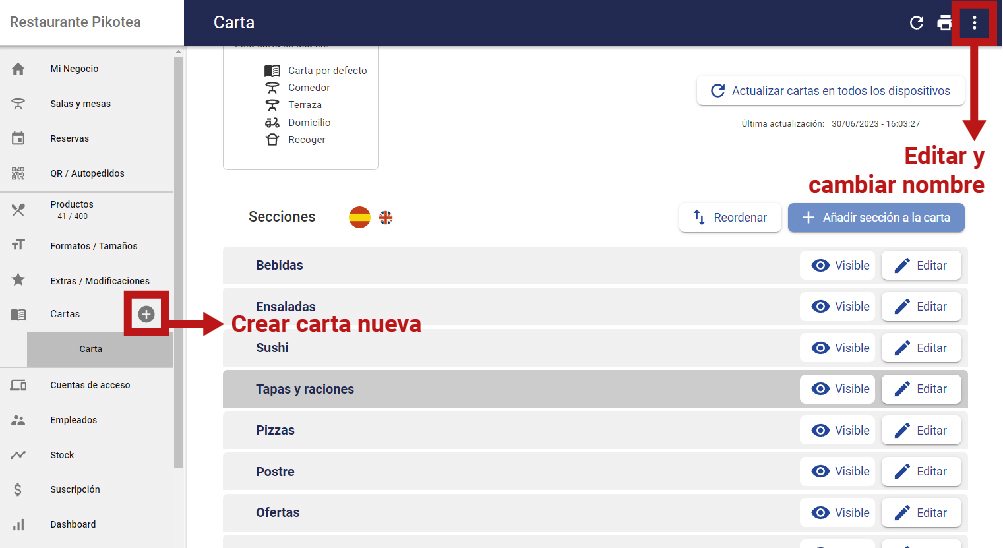Edit the Tapas y raciones section
Viewport: 1003px width, 548px height.
click(921, 389)
